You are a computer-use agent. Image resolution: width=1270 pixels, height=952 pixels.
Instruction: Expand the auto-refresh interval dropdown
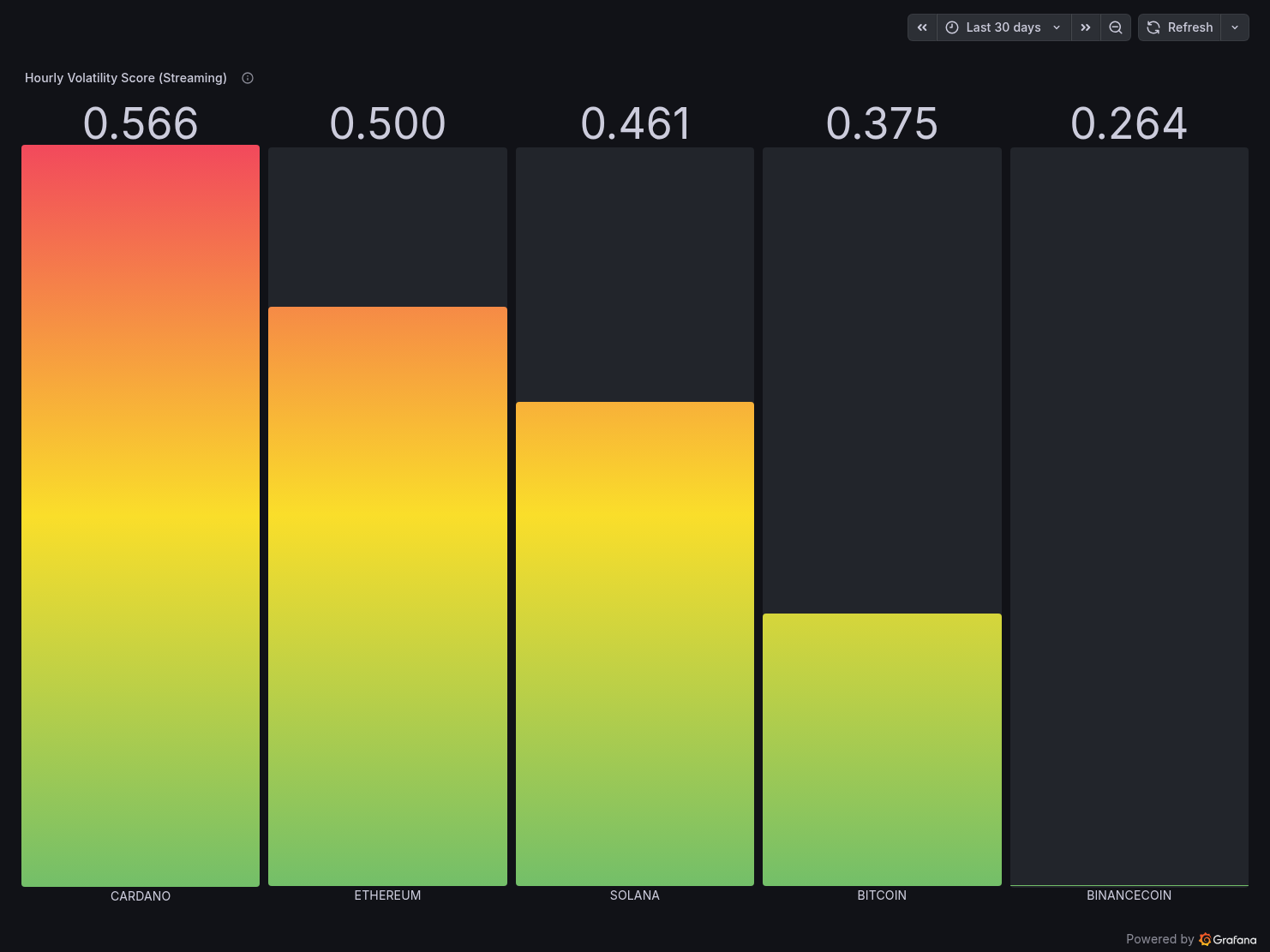[1235, 27]
